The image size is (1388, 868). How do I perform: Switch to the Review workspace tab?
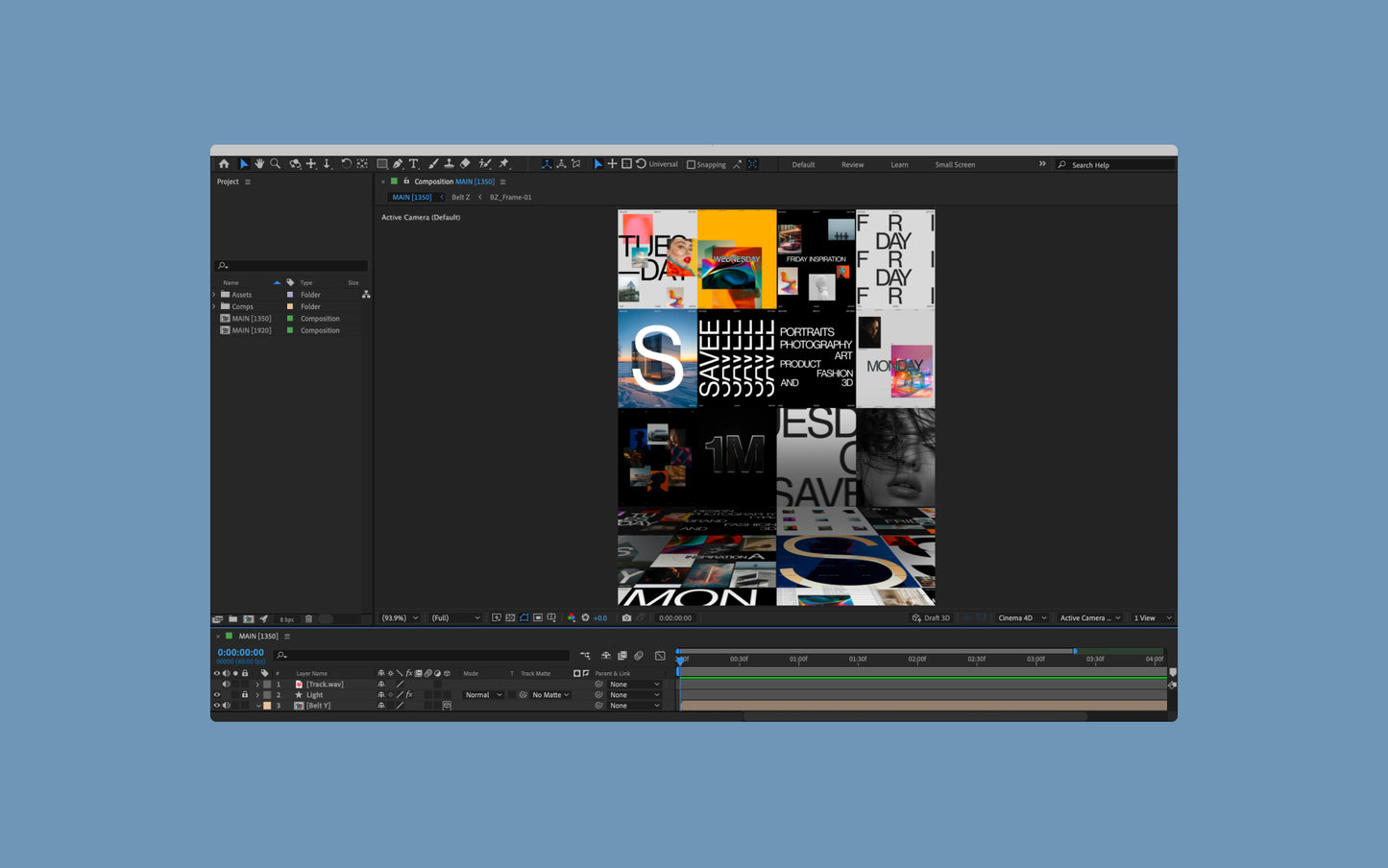(853, 165)
